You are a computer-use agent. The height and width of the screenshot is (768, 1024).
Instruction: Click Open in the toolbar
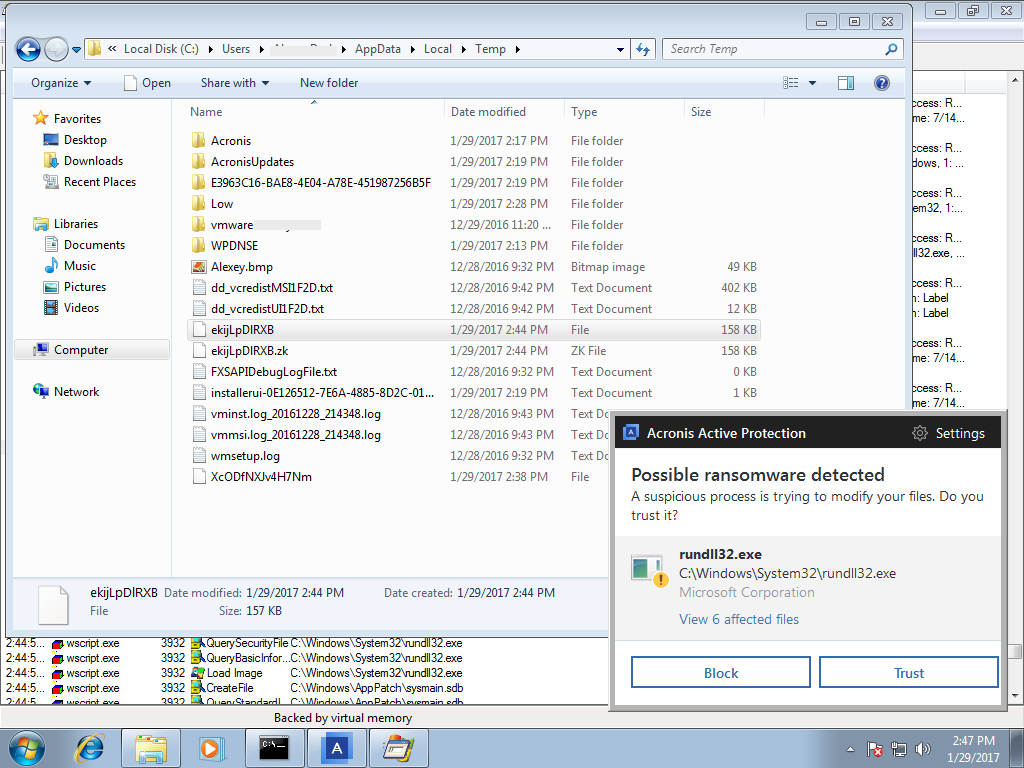(x=148, y=83)
